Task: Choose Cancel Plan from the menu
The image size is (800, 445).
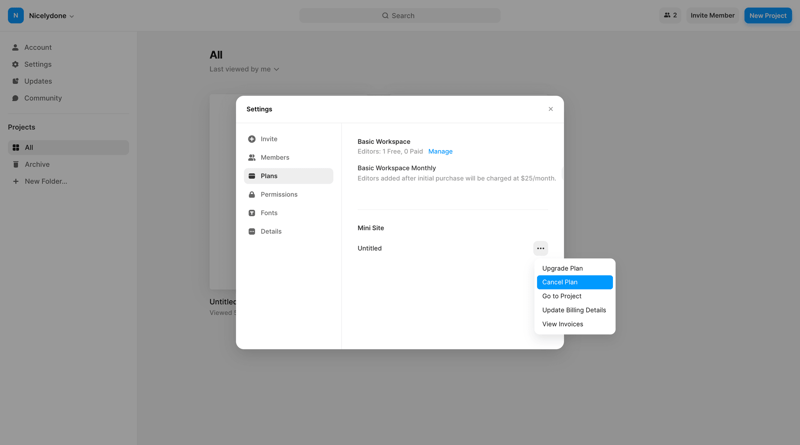Action: coord(574,282)
